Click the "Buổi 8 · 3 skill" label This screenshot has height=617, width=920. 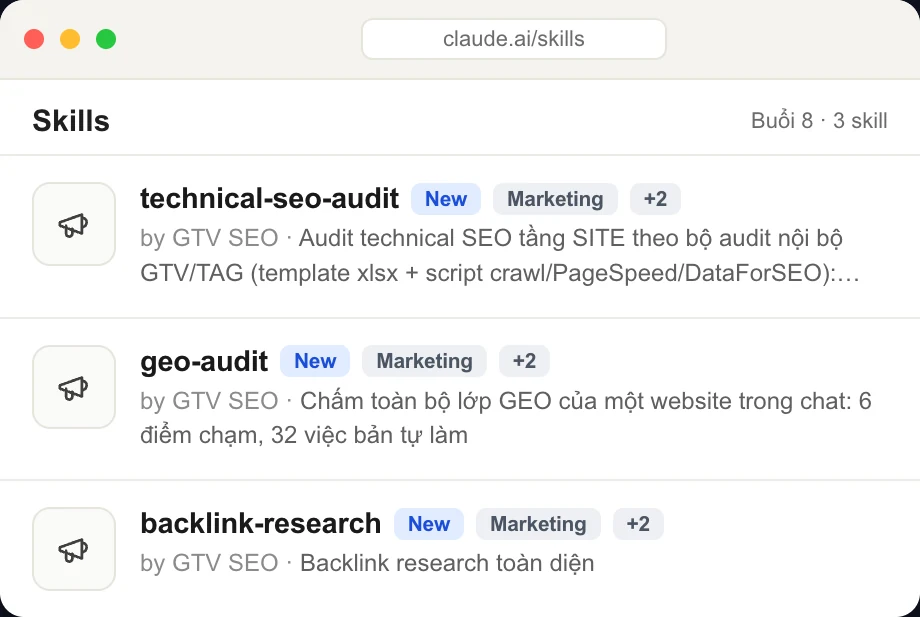pyautogui.click(x=819, y=121)
